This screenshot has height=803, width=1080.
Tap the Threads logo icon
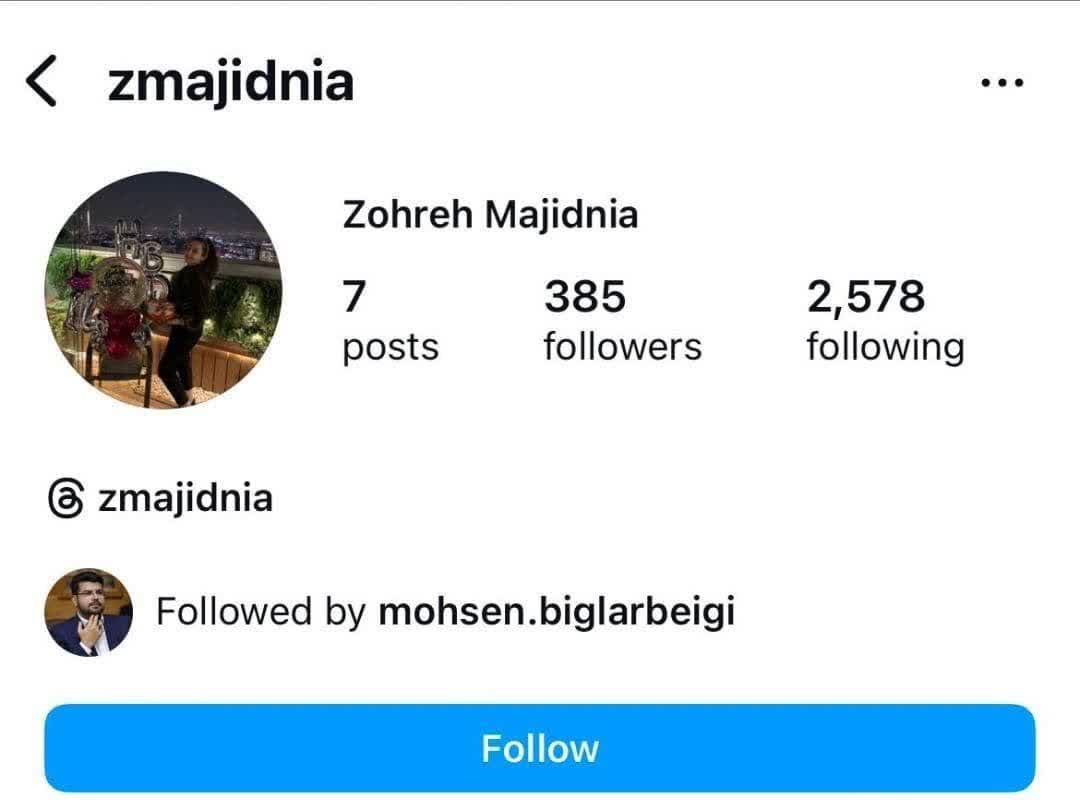point(66,498)
